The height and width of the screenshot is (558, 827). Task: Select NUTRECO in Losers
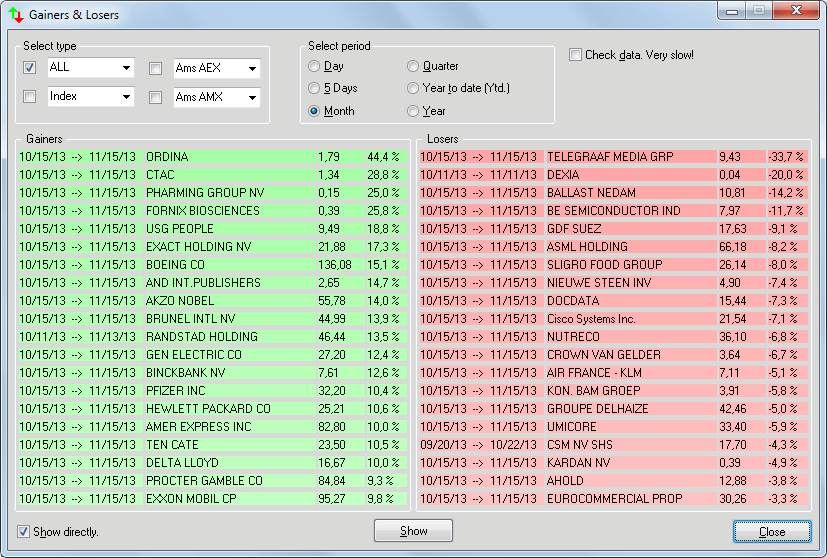pyautogui.click(x=614, y=336)
